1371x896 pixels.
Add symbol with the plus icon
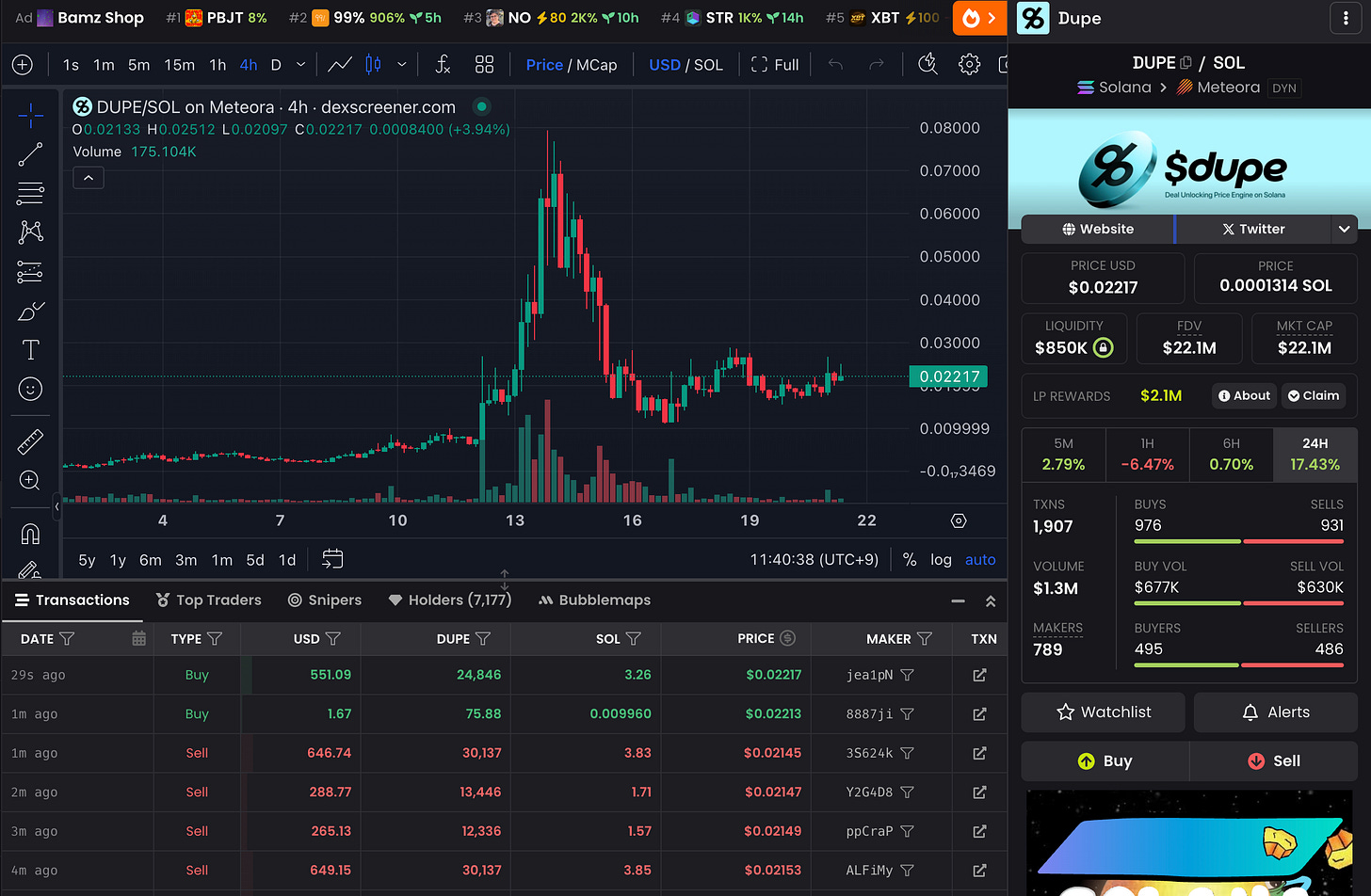click(x=23, y=65)
